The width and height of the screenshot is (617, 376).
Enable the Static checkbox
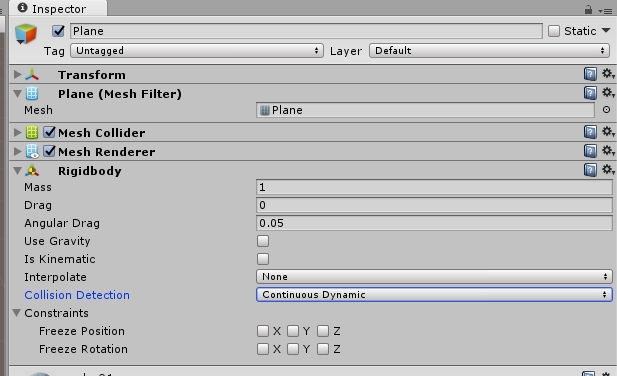point(554,31)
